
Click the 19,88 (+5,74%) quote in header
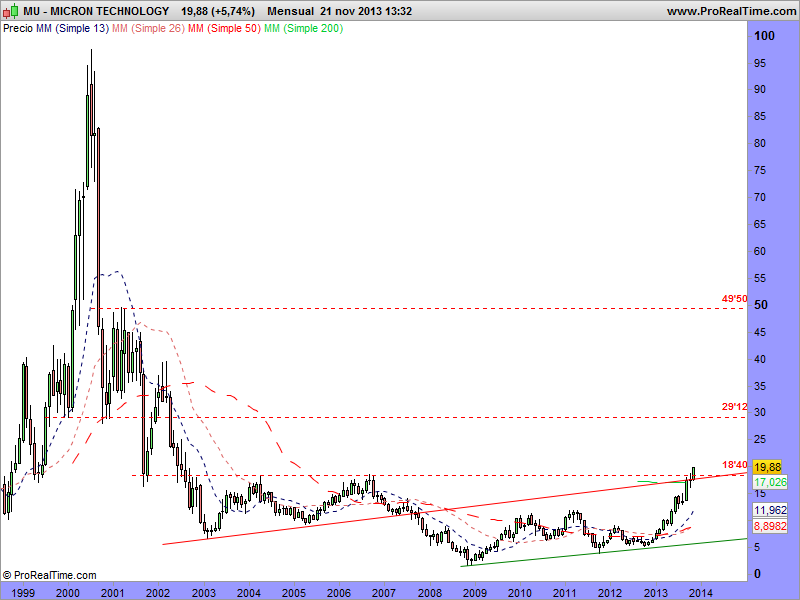pyautogui.click(x=218, y=11)
